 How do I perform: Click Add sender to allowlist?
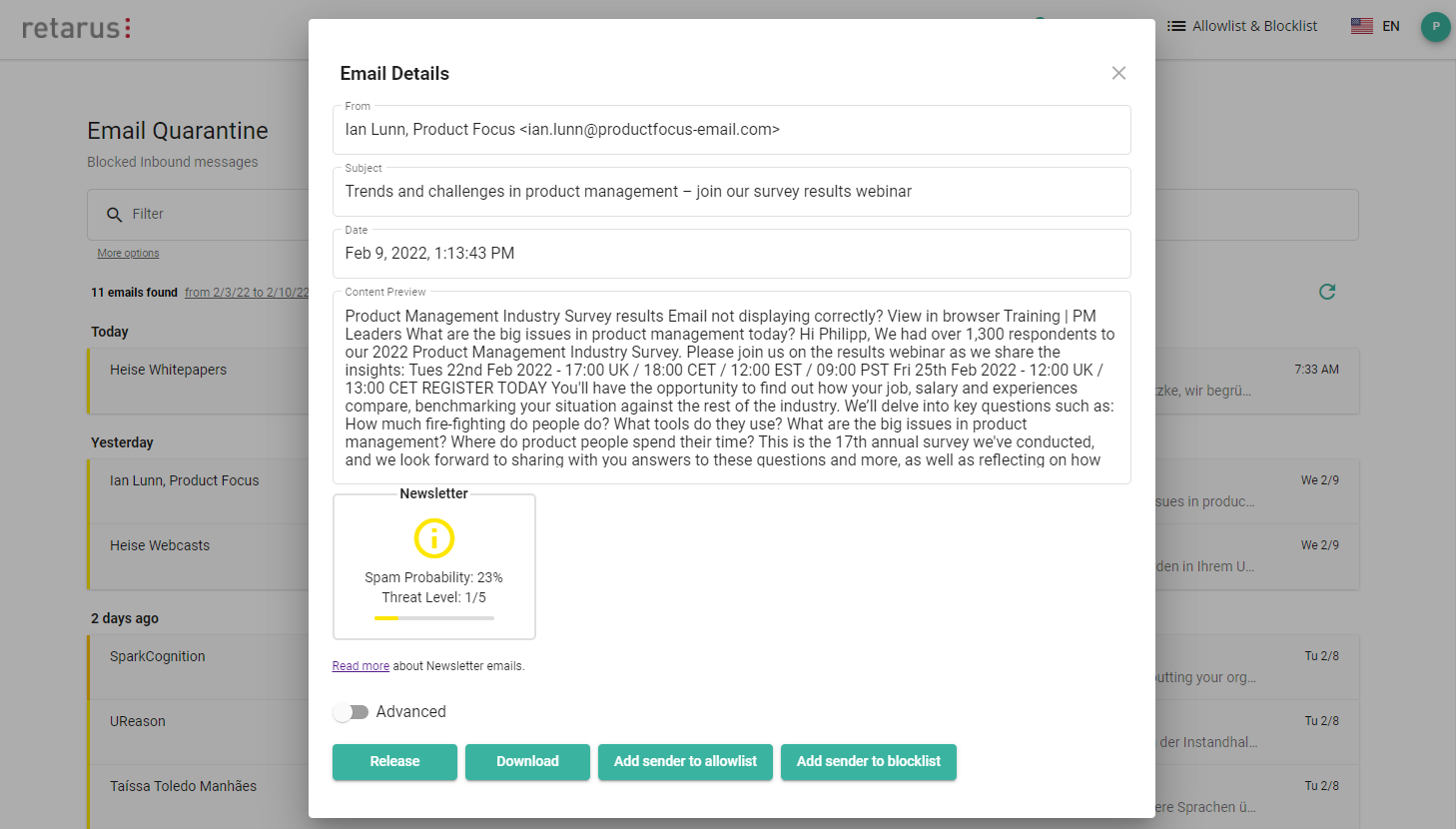685,761
